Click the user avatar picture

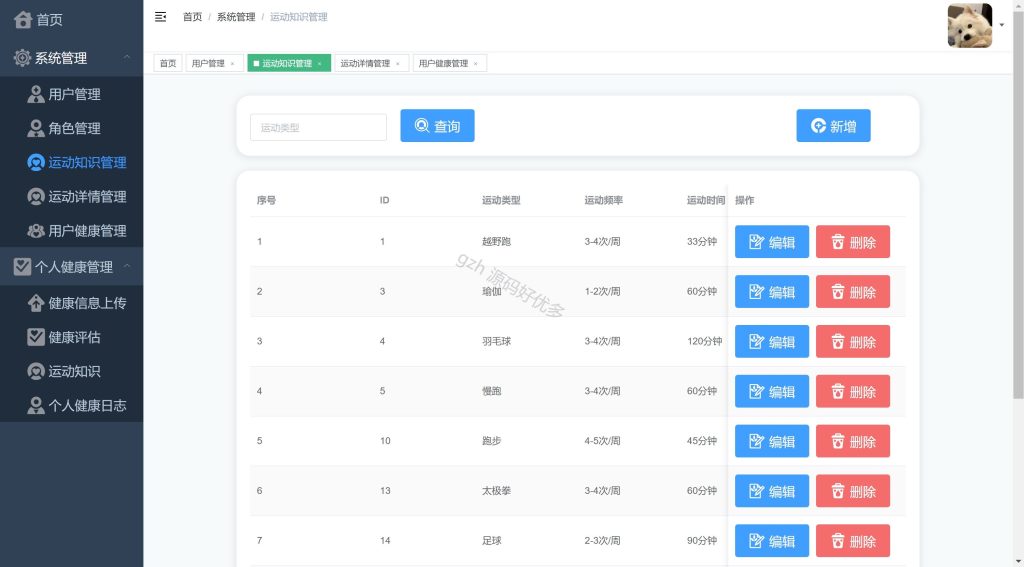[970, 25]
